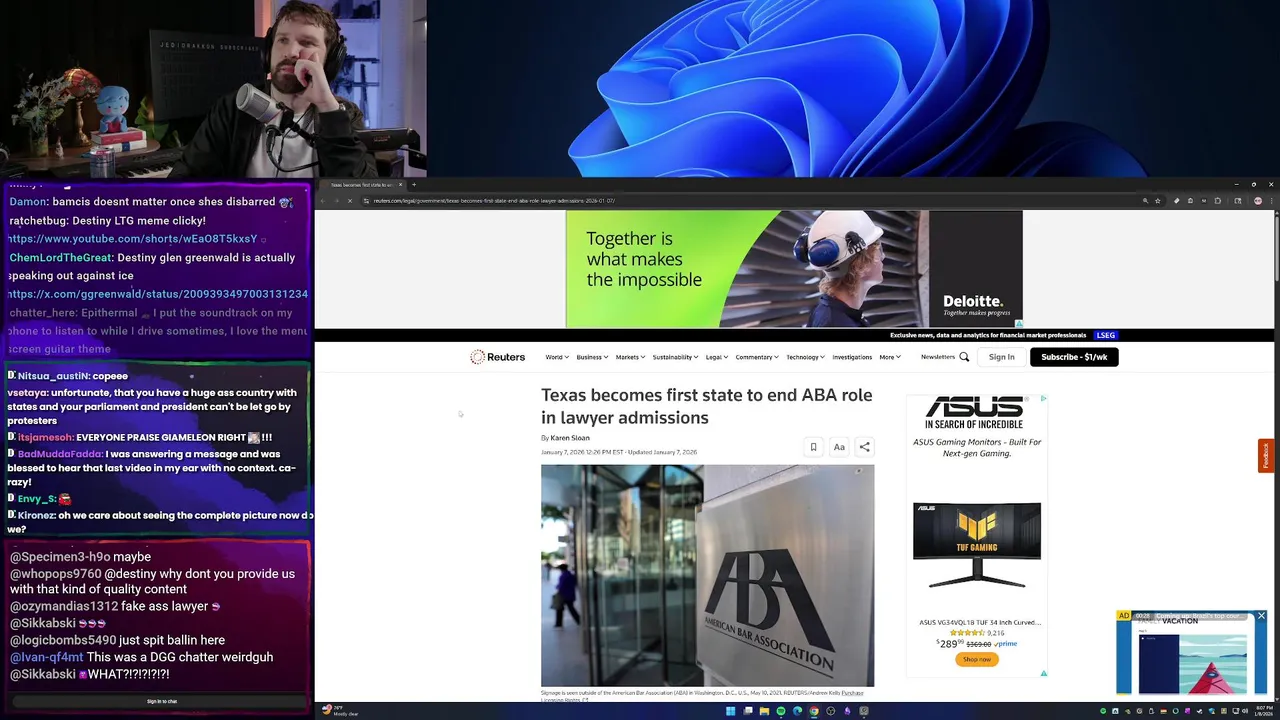This screenshot has width=1280, height=720.
Task: Open the browser three-dot menu
Action: [x=1270, y=201]
